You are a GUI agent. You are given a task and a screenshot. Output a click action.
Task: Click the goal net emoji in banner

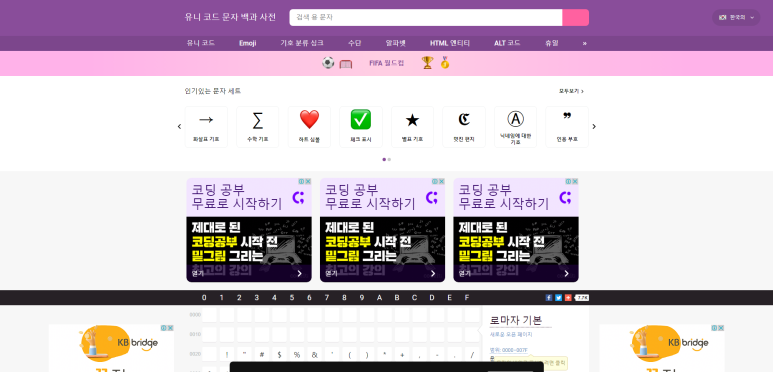pyautogui.click(x=346, y=64)
